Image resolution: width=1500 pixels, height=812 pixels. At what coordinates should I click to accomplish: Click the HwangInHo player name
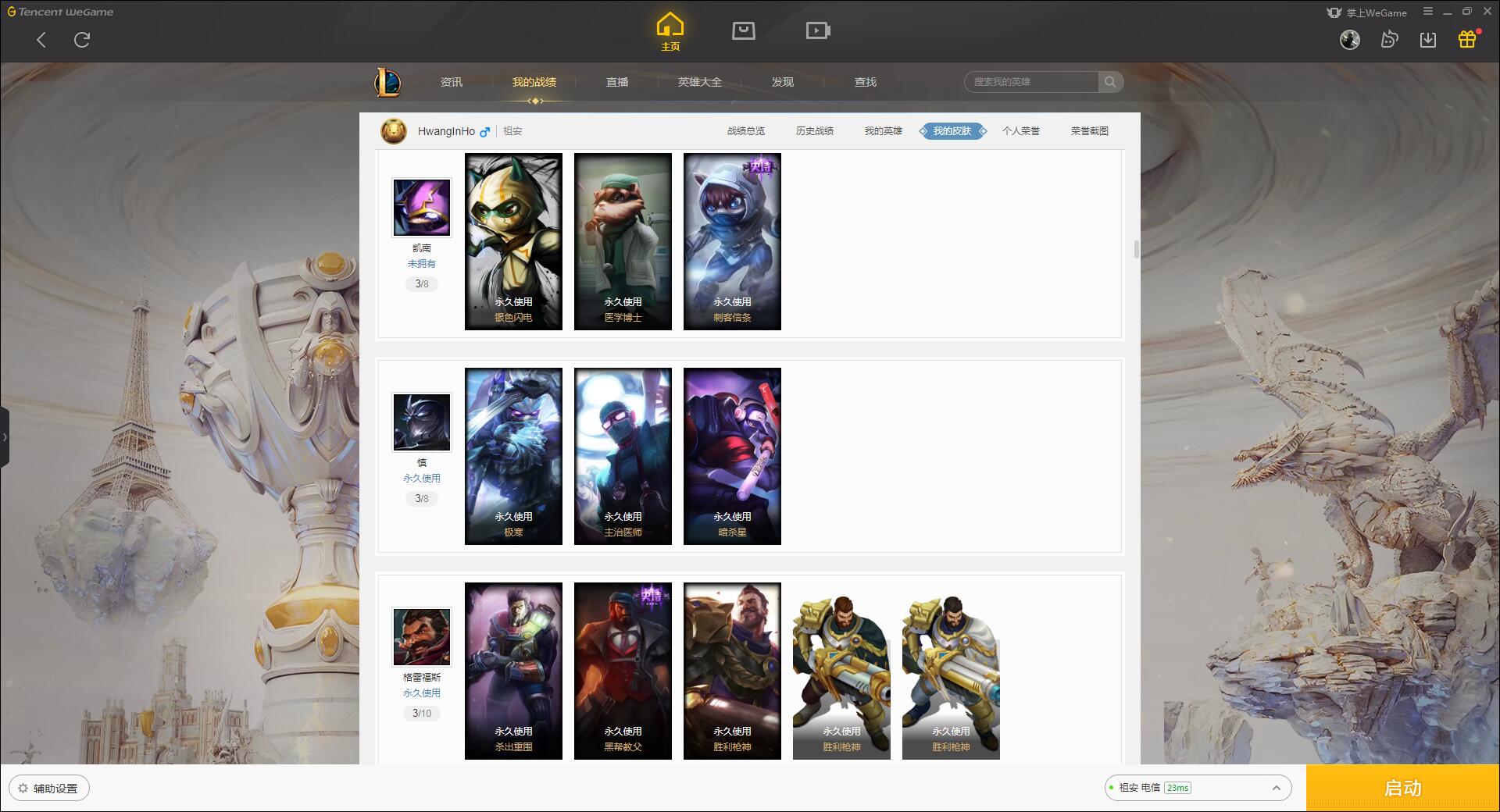(x=446, y=131)
